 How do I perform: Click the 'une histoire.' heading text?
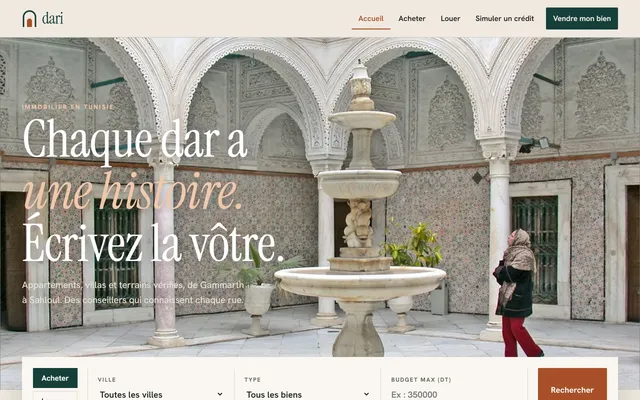132,191
